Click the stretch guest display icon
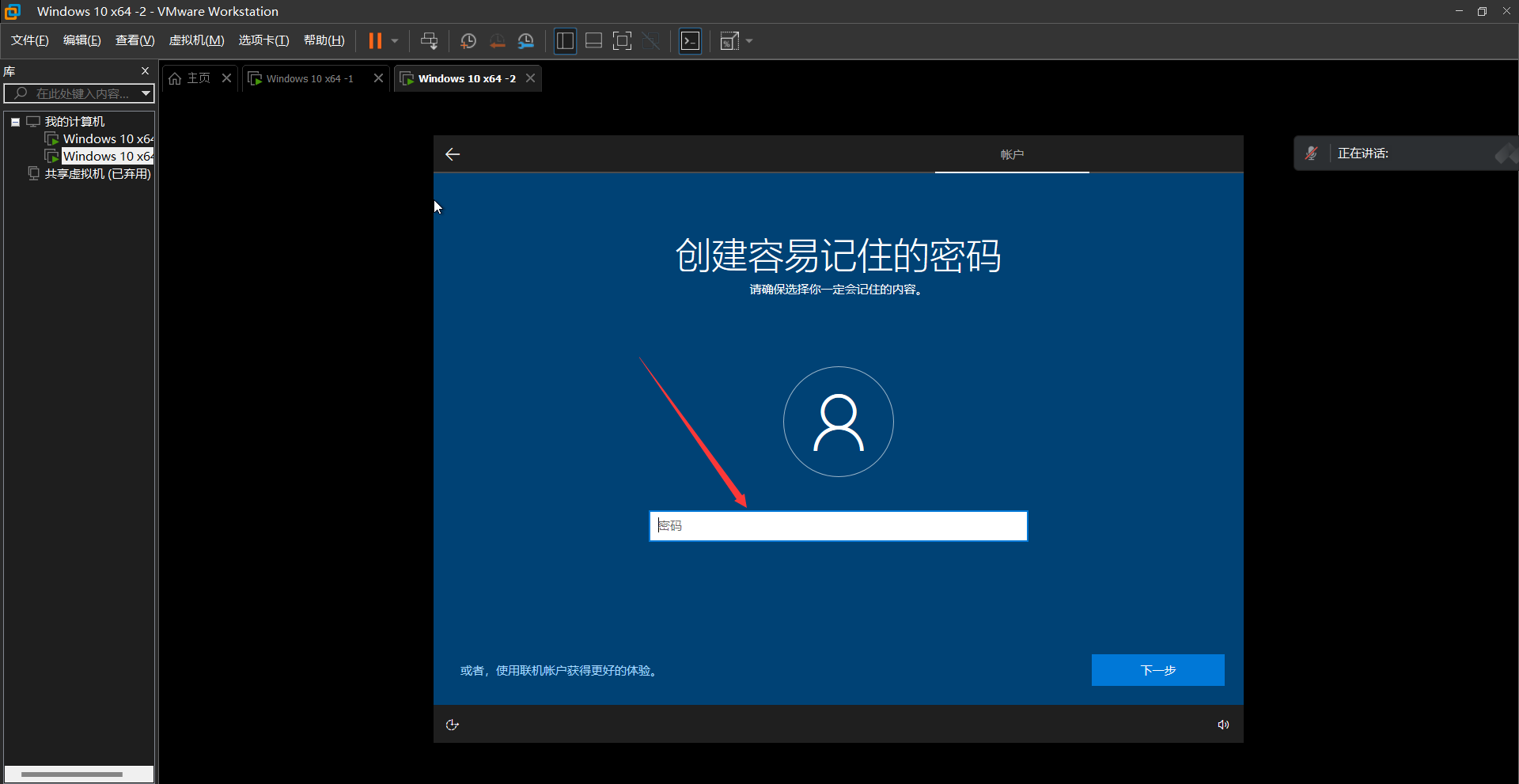The image size is (1519, 784). [729, 40]
